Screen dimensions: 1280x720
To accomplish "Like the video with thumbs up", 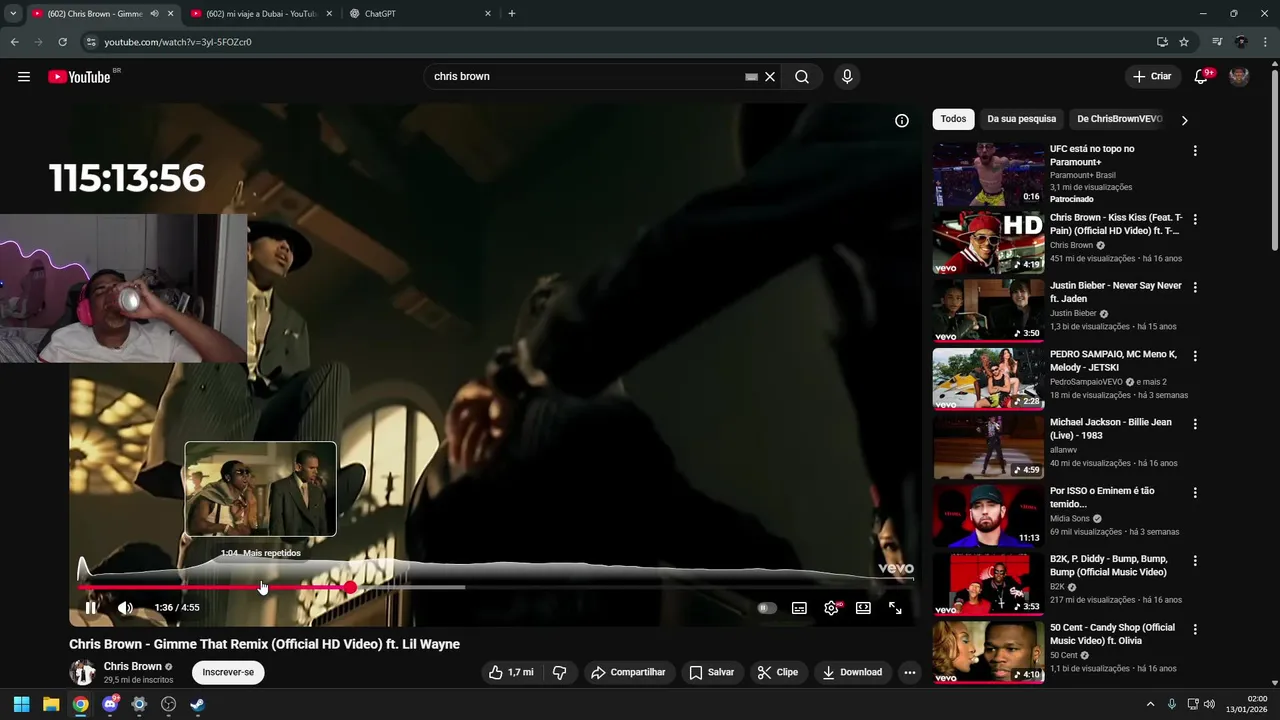I will click(511, 672).
